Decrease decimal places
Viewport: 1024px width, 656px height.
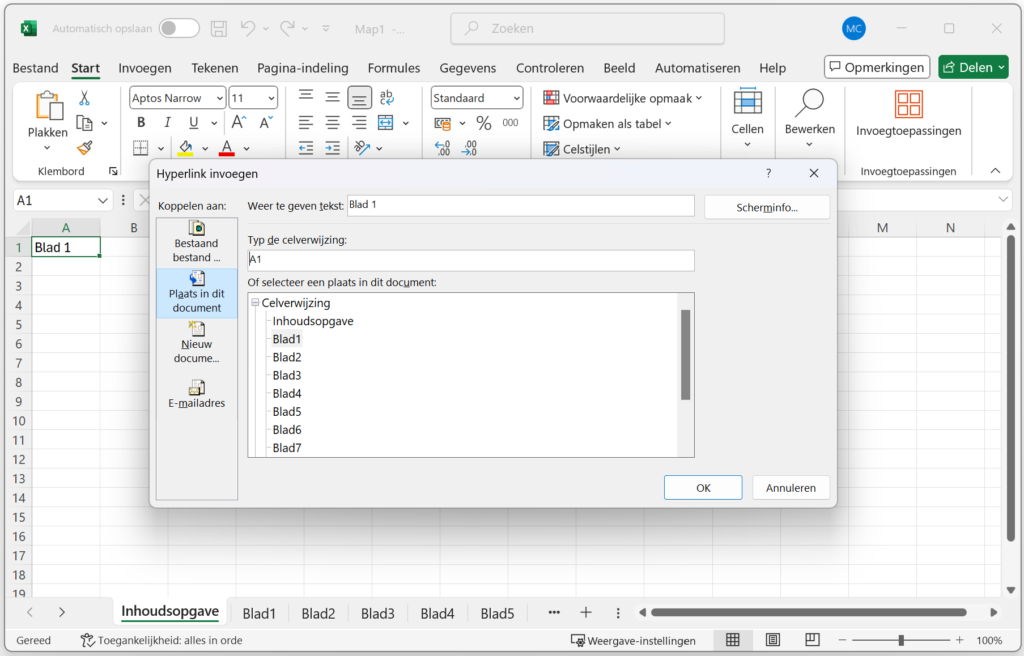(469, 148)
